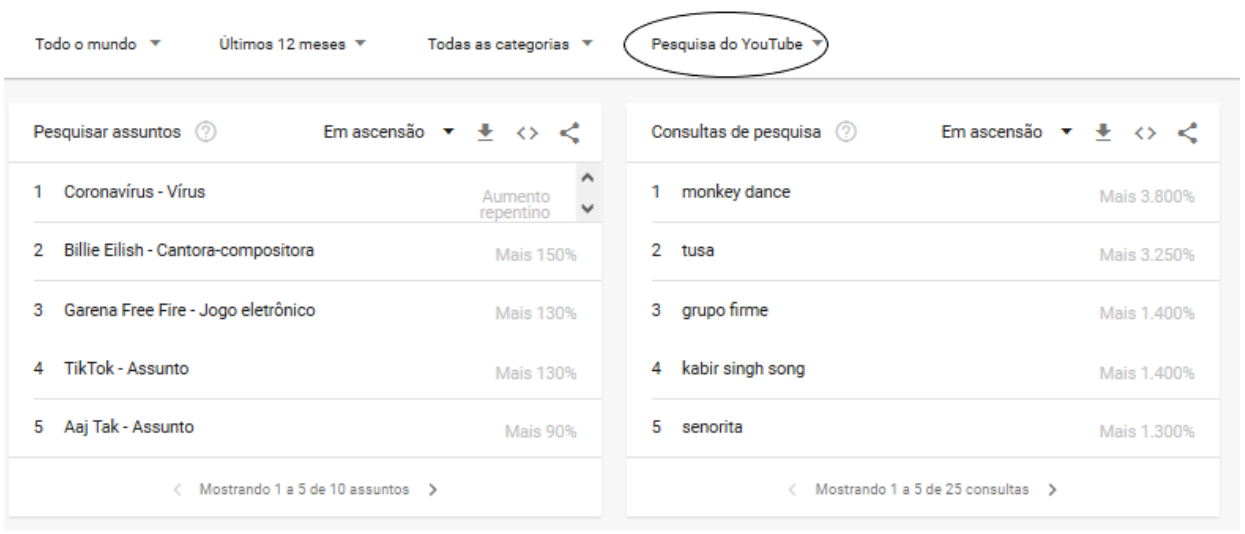Change the Em ascensão sort for assuntos
This screenshot has width=1245, height=534.
point(388,133)
